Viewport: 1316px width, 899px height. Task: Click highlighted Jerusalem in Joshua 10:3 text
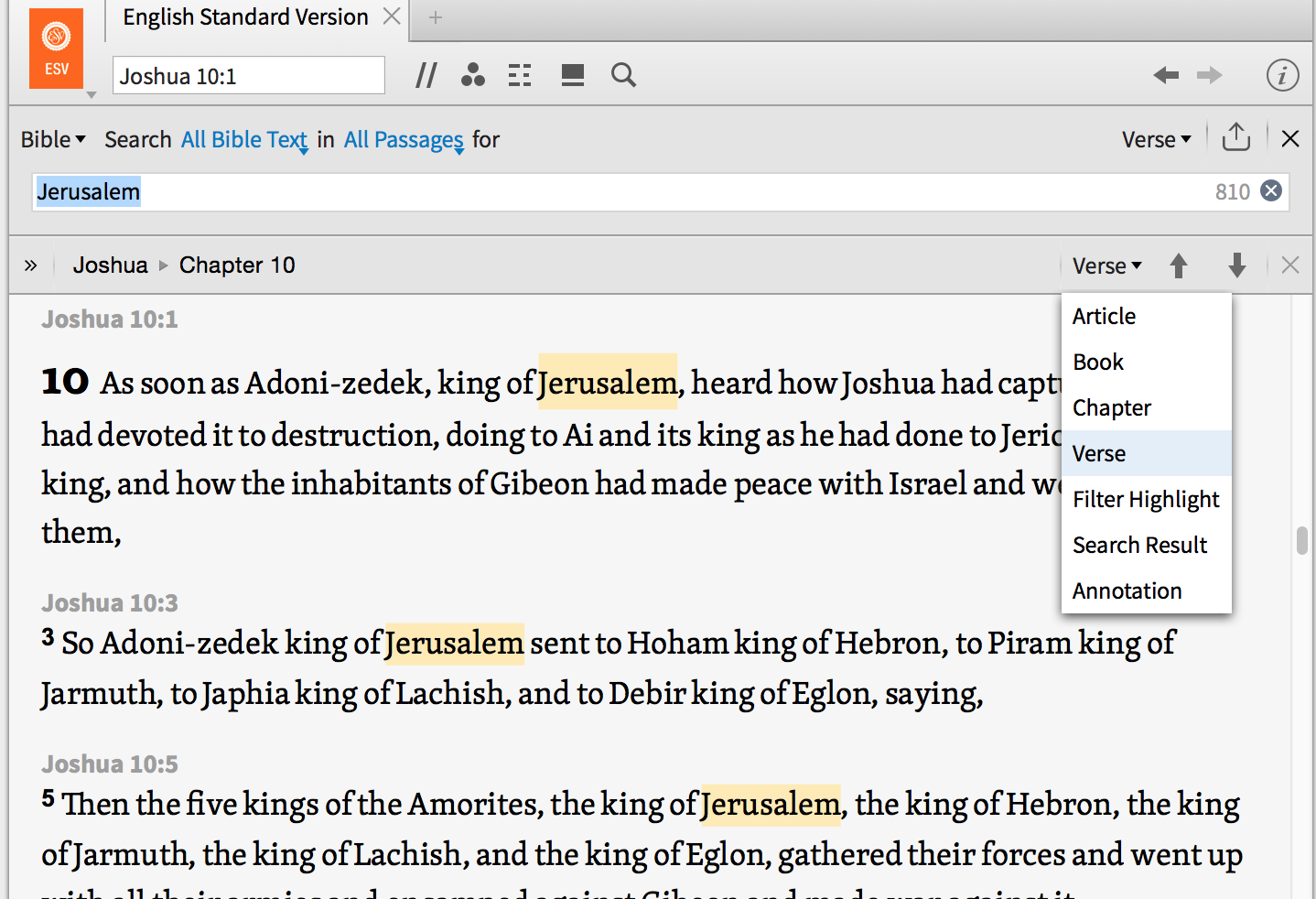pos(455,643)
